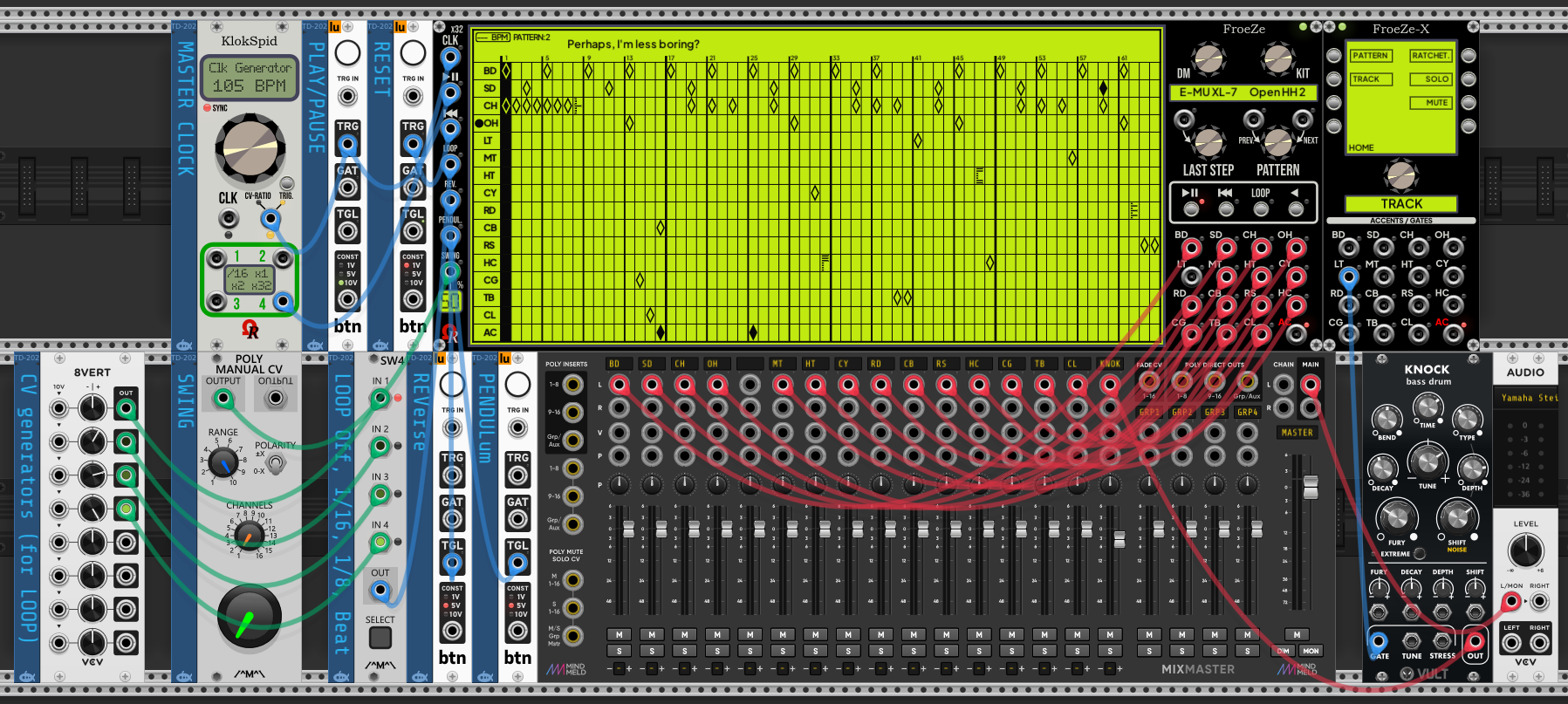Click the FroeZe NEXT pattern button
The image size is (1568, 704).
[x=1303, y=119]
